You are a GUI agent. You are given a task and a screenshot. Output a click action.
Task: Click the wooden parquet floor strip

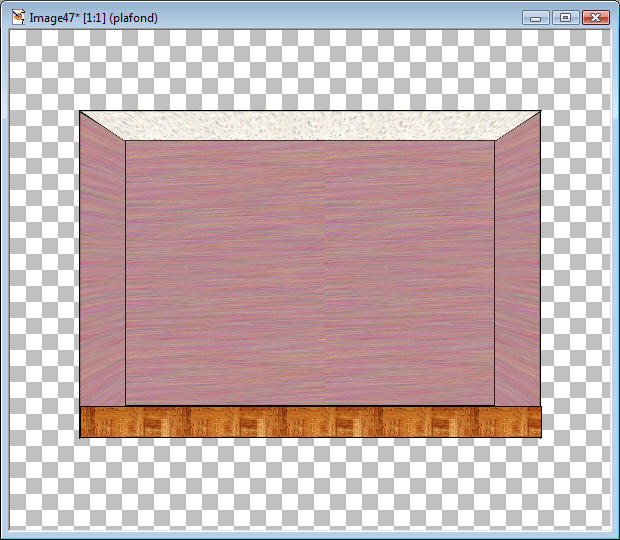(310, 422)
